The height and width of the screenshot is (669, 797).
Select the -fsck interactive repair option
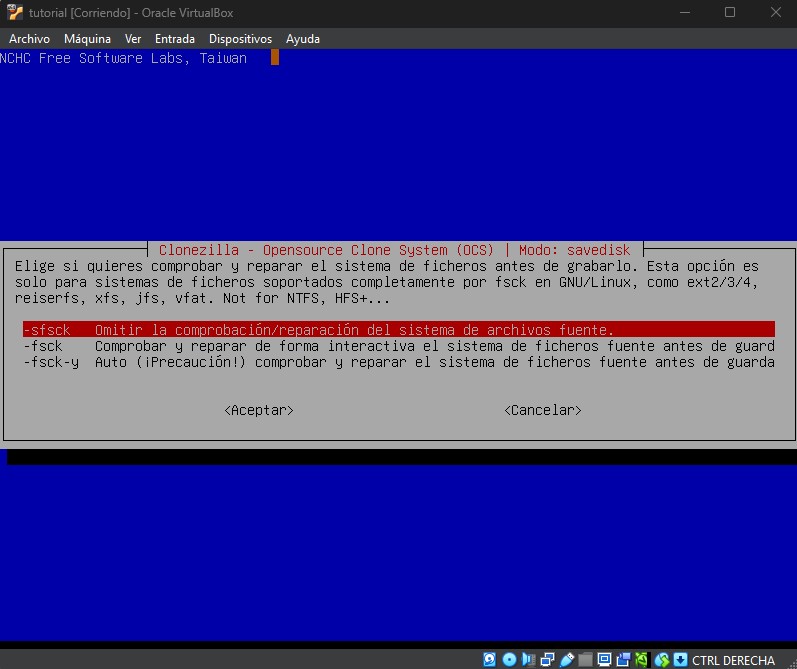tap(399, 346)
